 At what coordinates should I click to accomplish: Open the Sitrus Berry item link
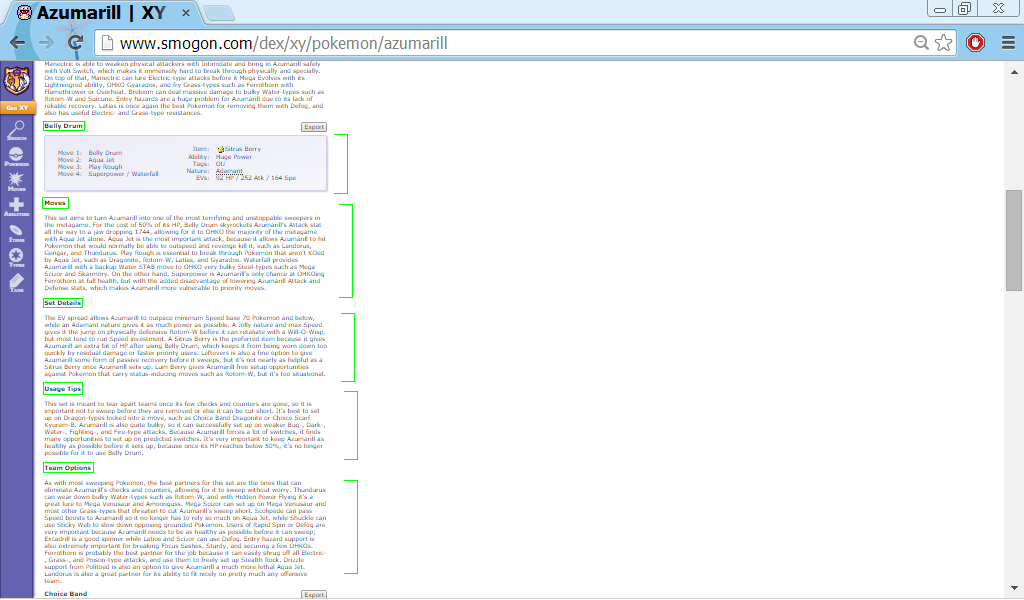243,150
